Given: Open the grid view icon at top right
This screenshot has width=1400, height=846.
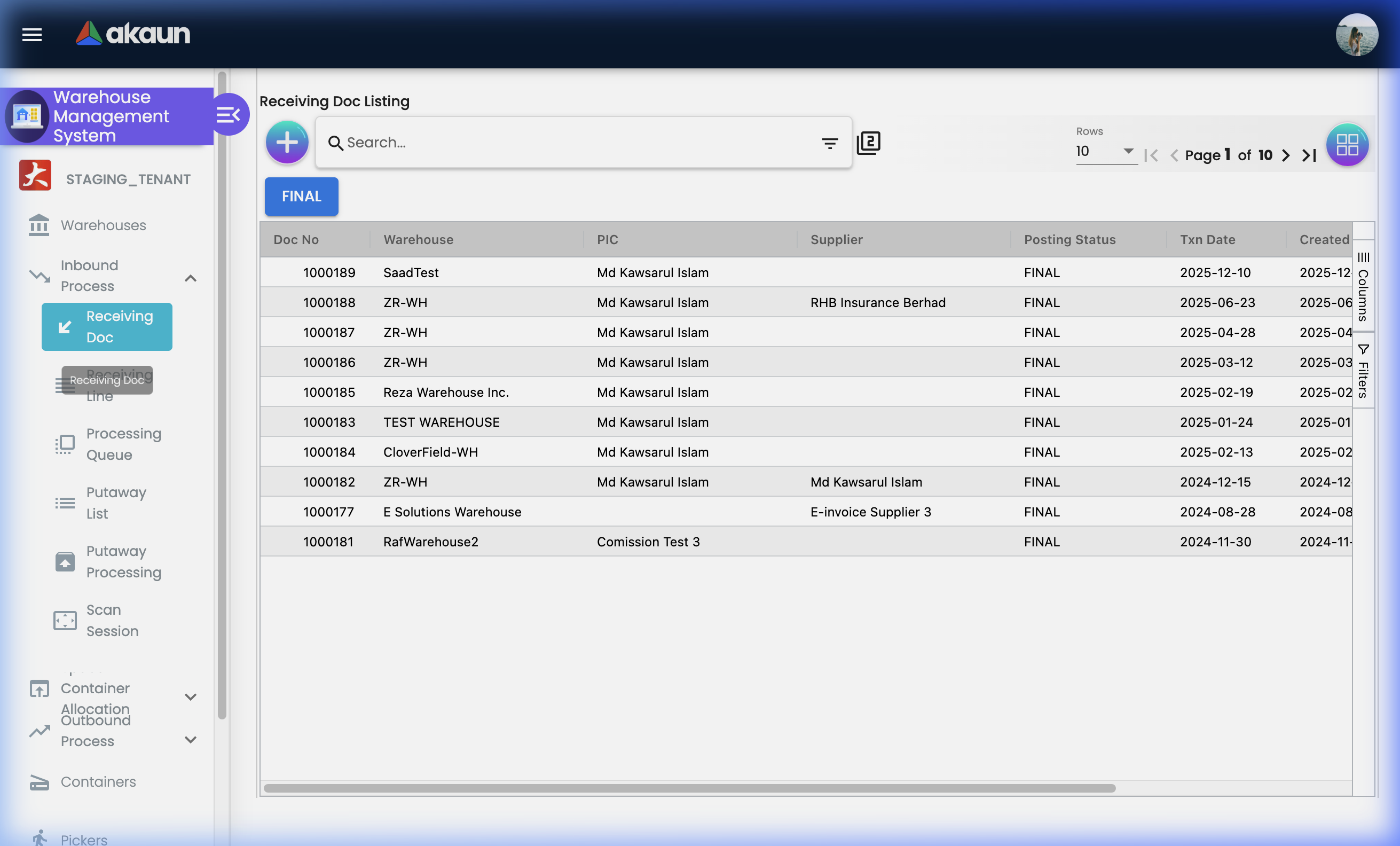Looking at the screenshot, I should [x=1347, y=144].
